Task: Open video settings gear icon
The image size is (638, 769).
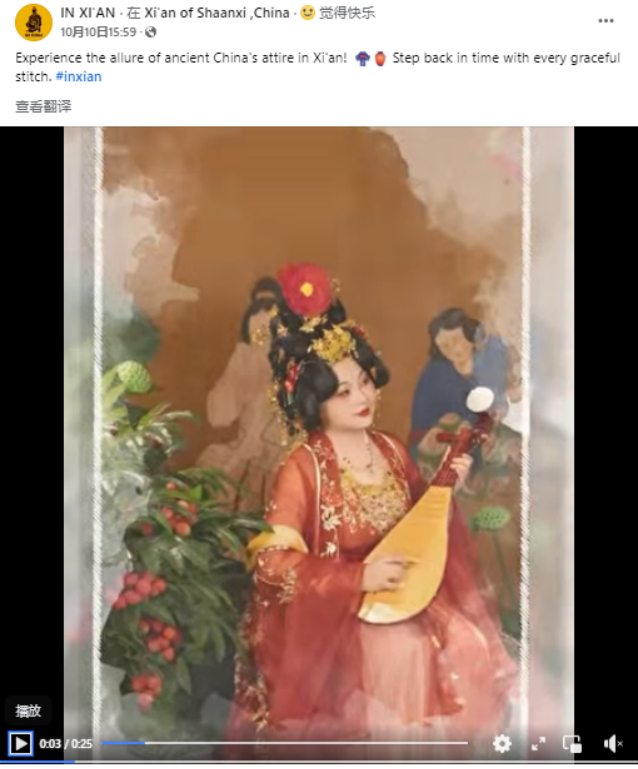Action: coord(502,743)
